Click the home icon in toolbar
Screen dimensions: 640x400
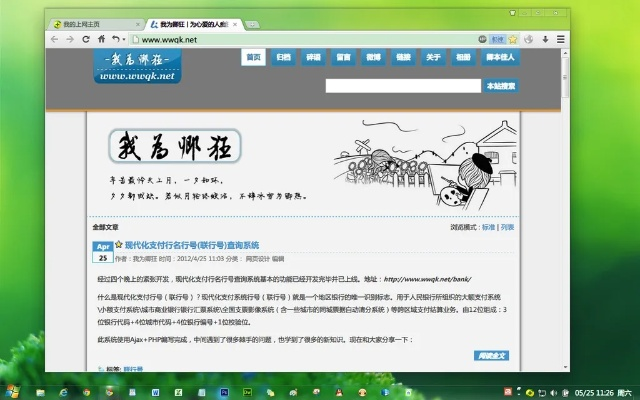(x=103, y=39)
